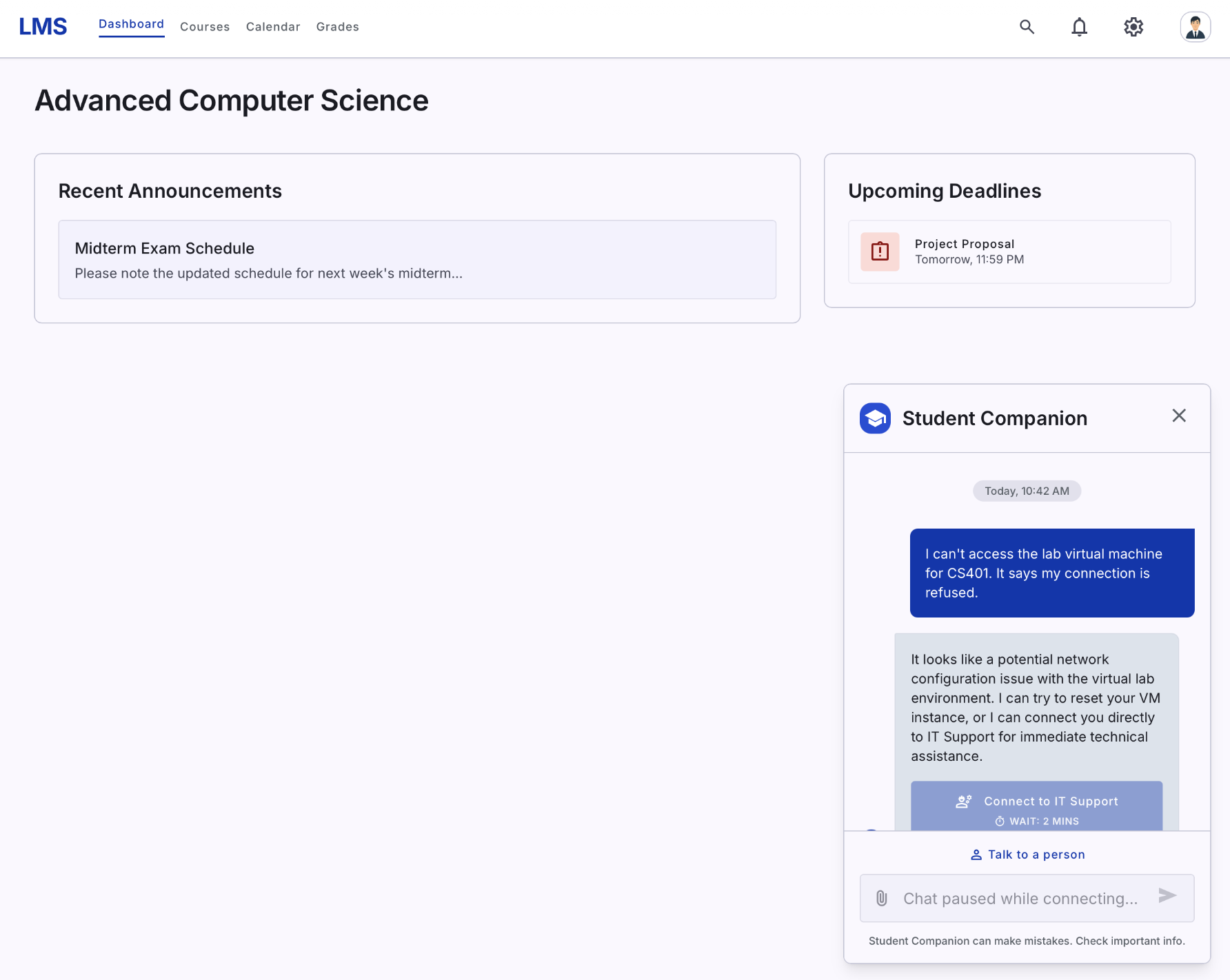This screenshot has width=1230, height=980.
Task: Go to the Courses tab
Action: point(205,27)
